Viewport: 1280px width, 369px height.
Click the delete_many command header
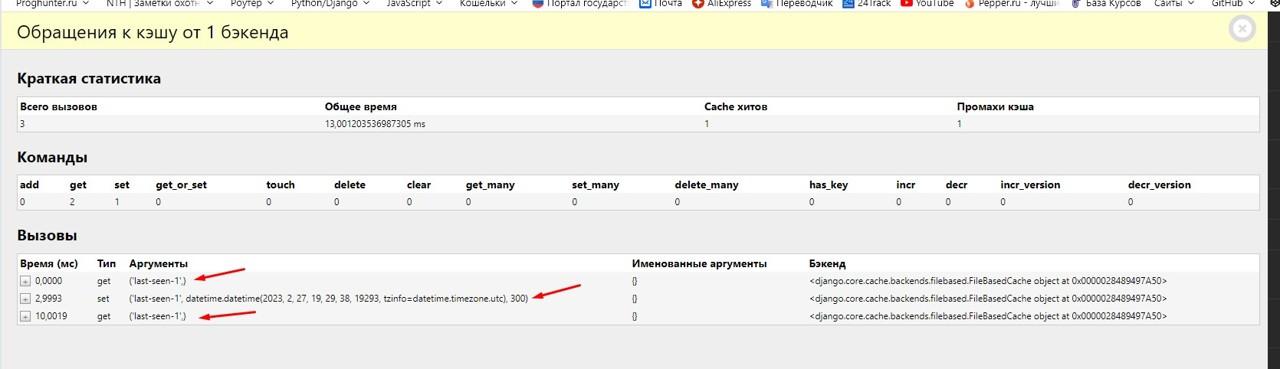[x=706, y=185]
